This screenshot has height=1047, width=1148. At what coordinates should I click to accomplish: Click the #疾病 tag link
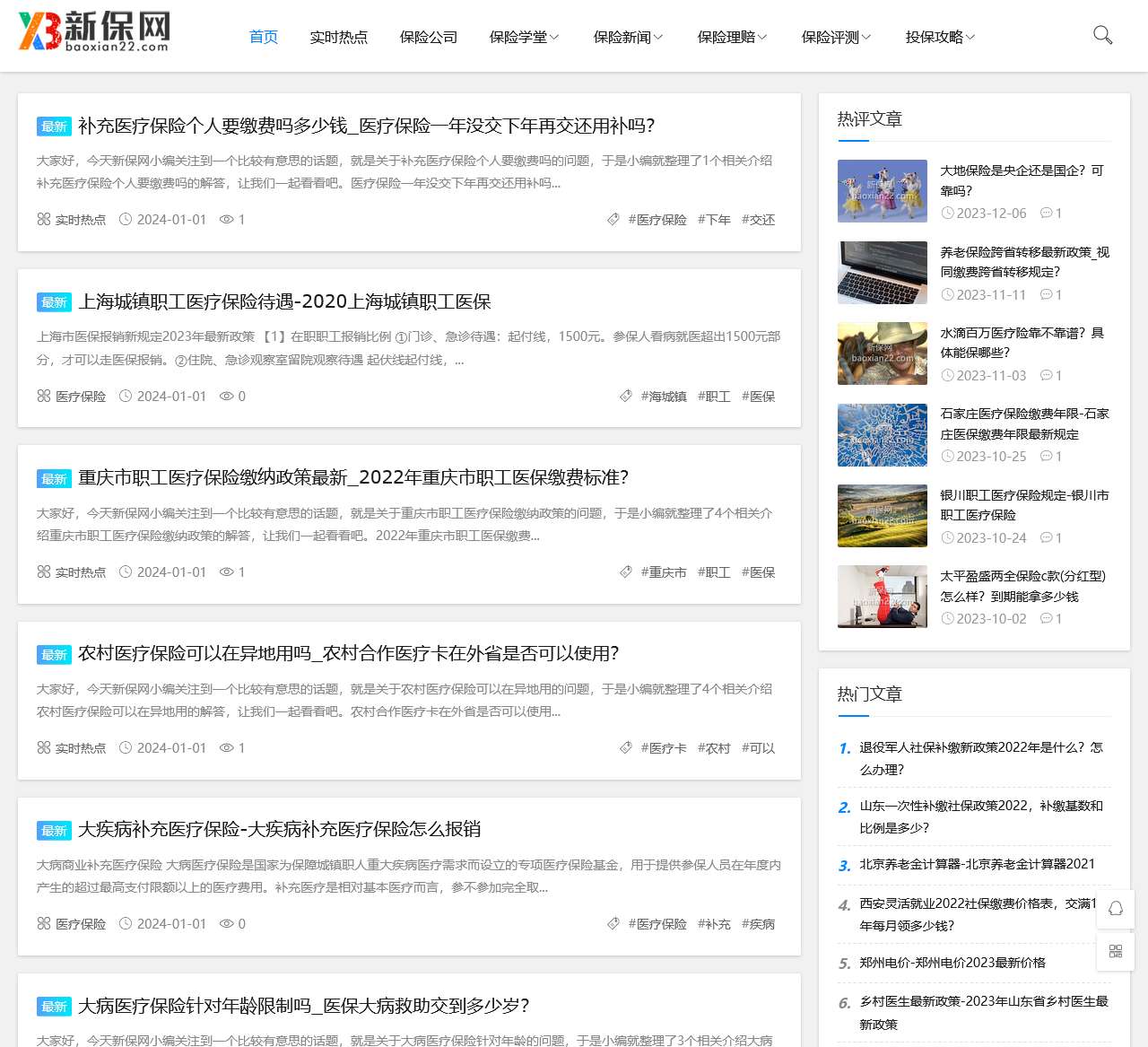758,924
